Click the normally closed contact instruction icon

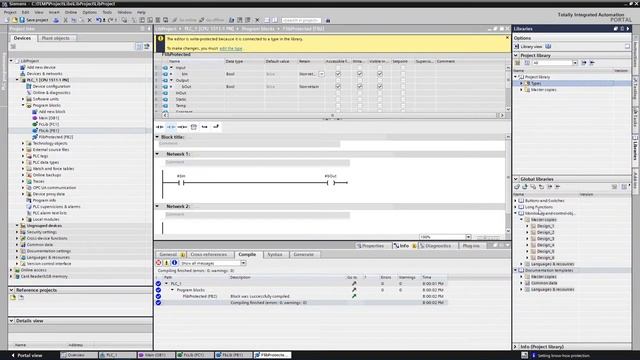(x=171, y=127)
